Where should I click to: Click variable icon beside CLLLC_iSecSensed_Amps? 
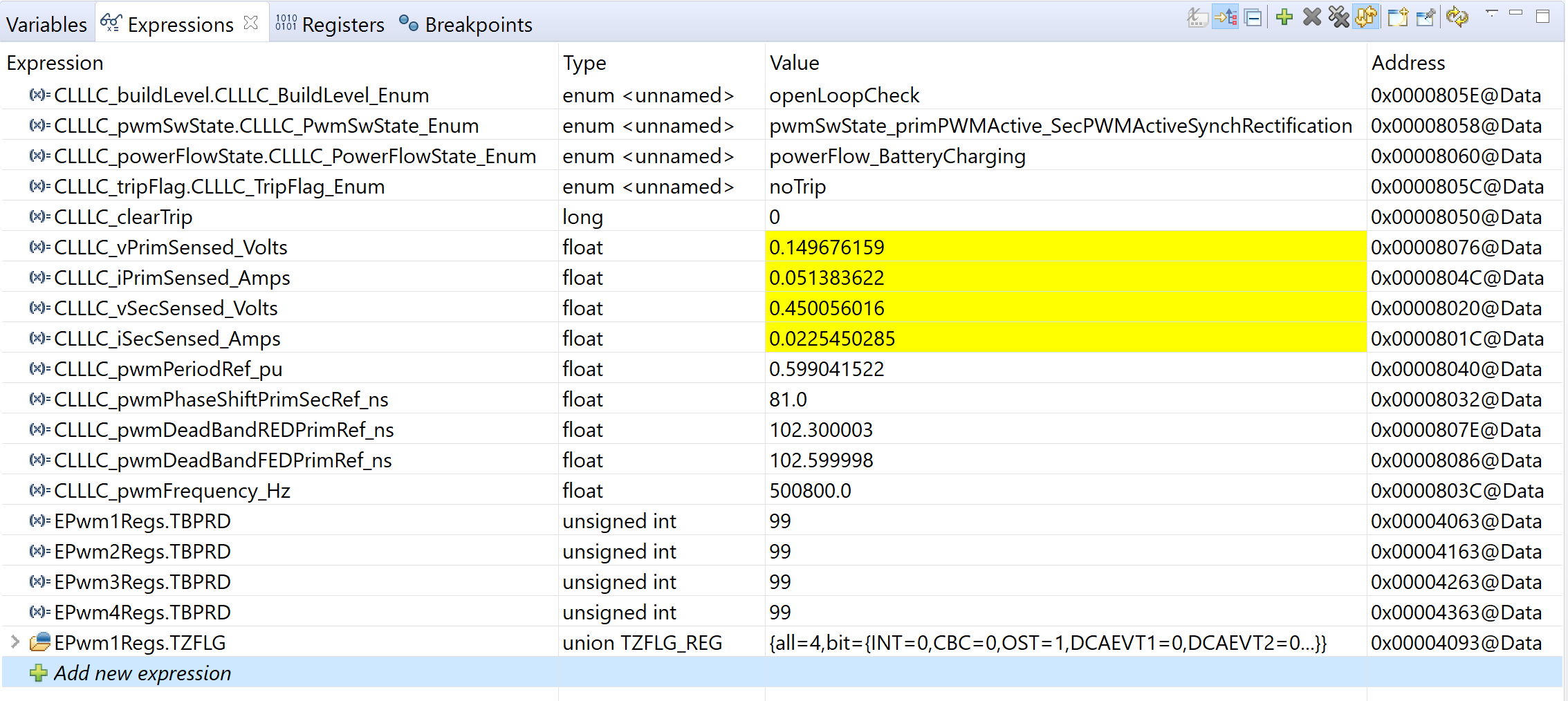[39, 338]
